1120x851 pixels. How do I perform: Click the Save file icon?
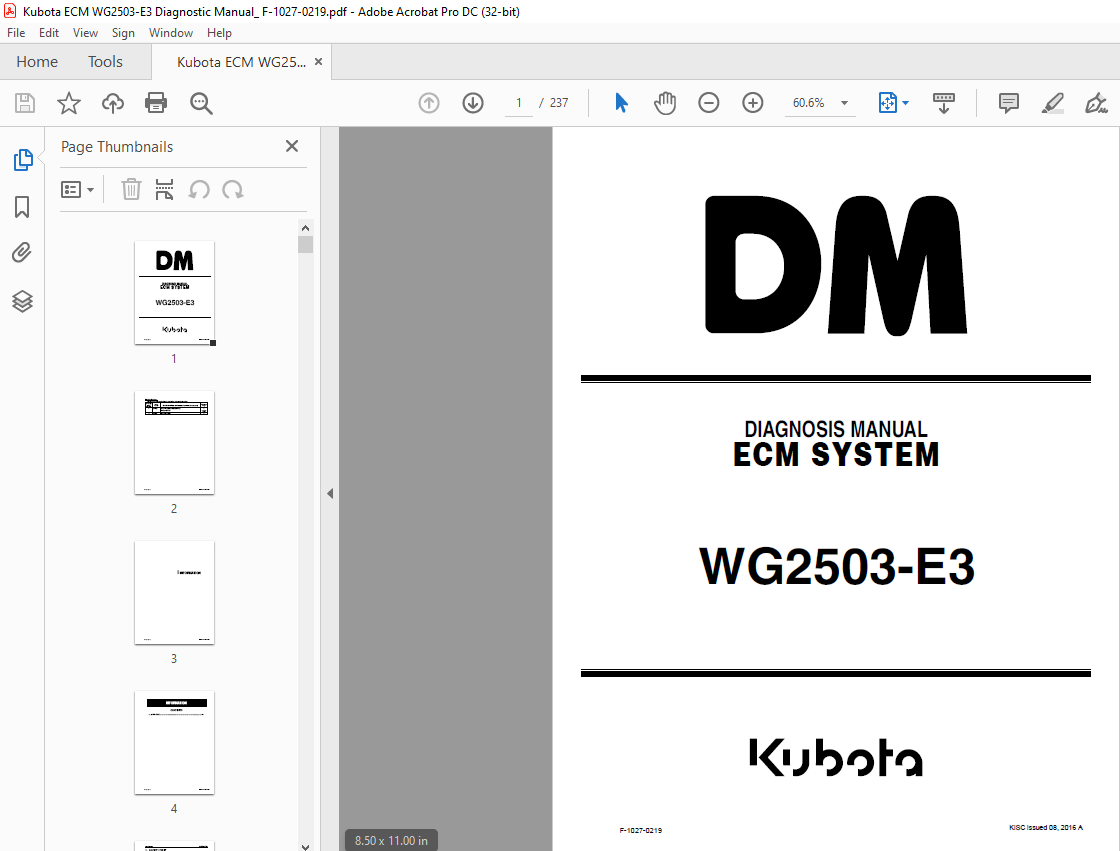(25, 103)
